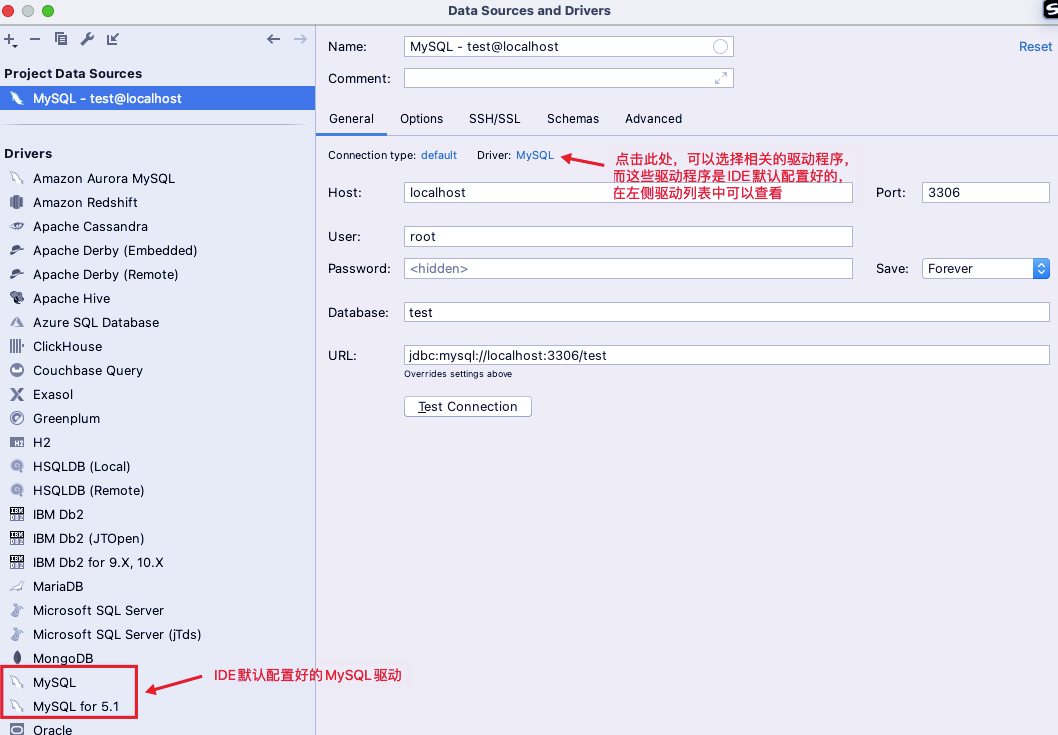
Task: Click in the Host field
Action: [628, 192]
